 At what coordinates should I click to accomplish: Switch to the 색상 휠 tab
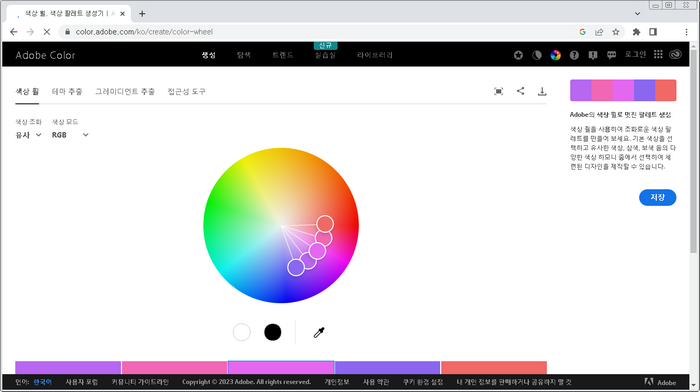pos(27,92)
